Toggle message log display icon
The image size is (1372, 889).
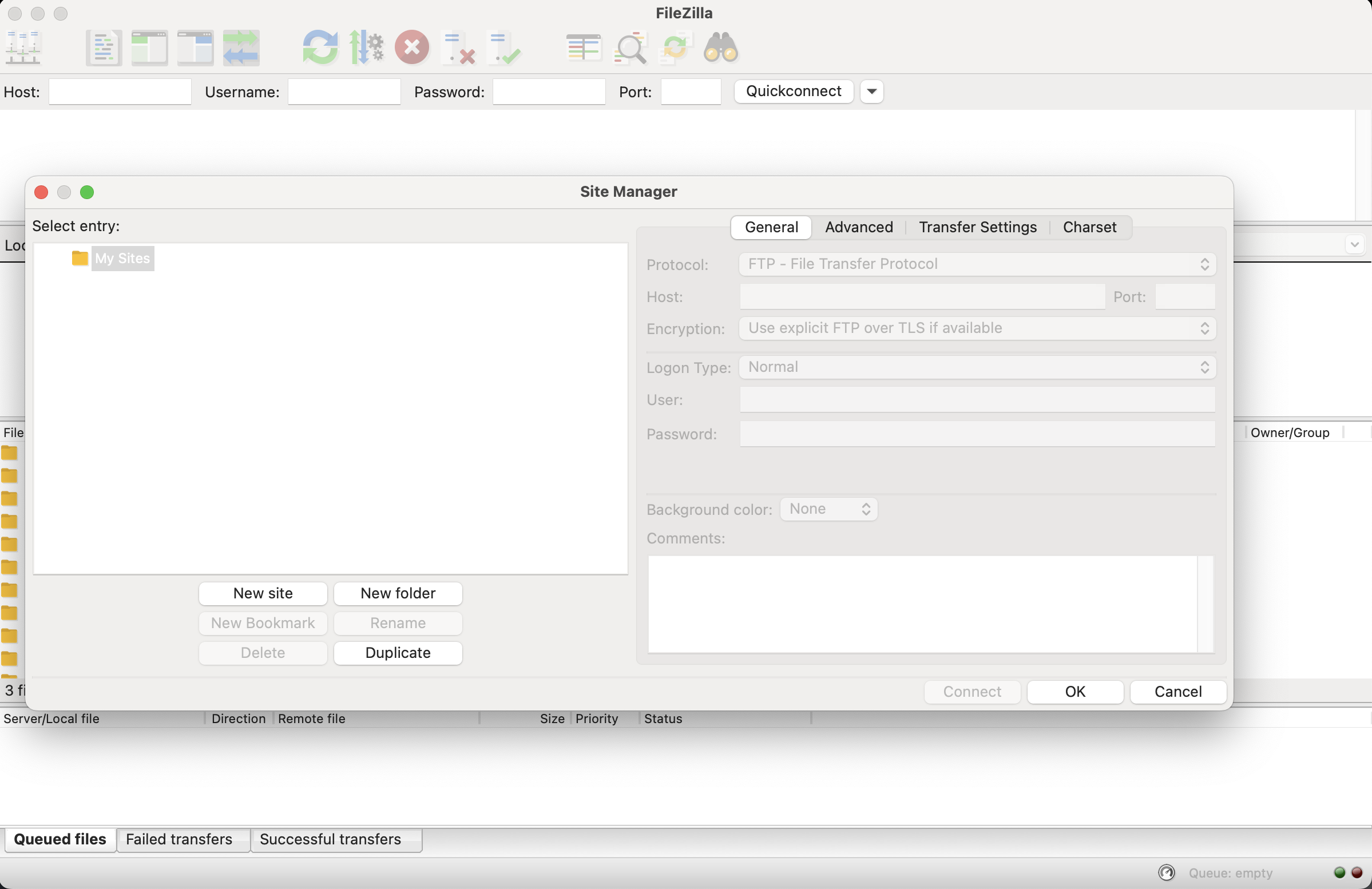[104, 47]
